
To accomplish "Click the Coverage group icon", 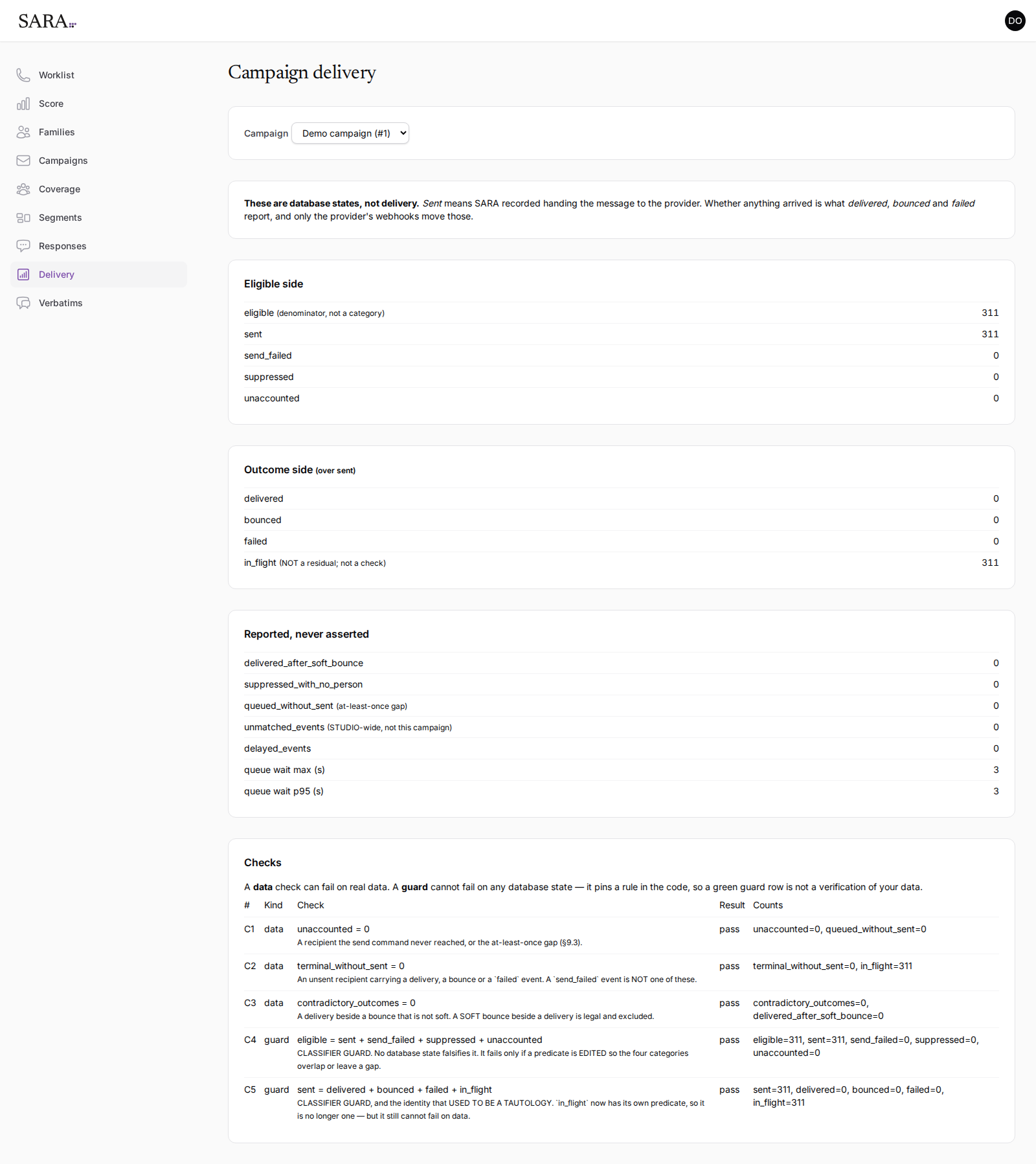I will [x=23, y=189].
